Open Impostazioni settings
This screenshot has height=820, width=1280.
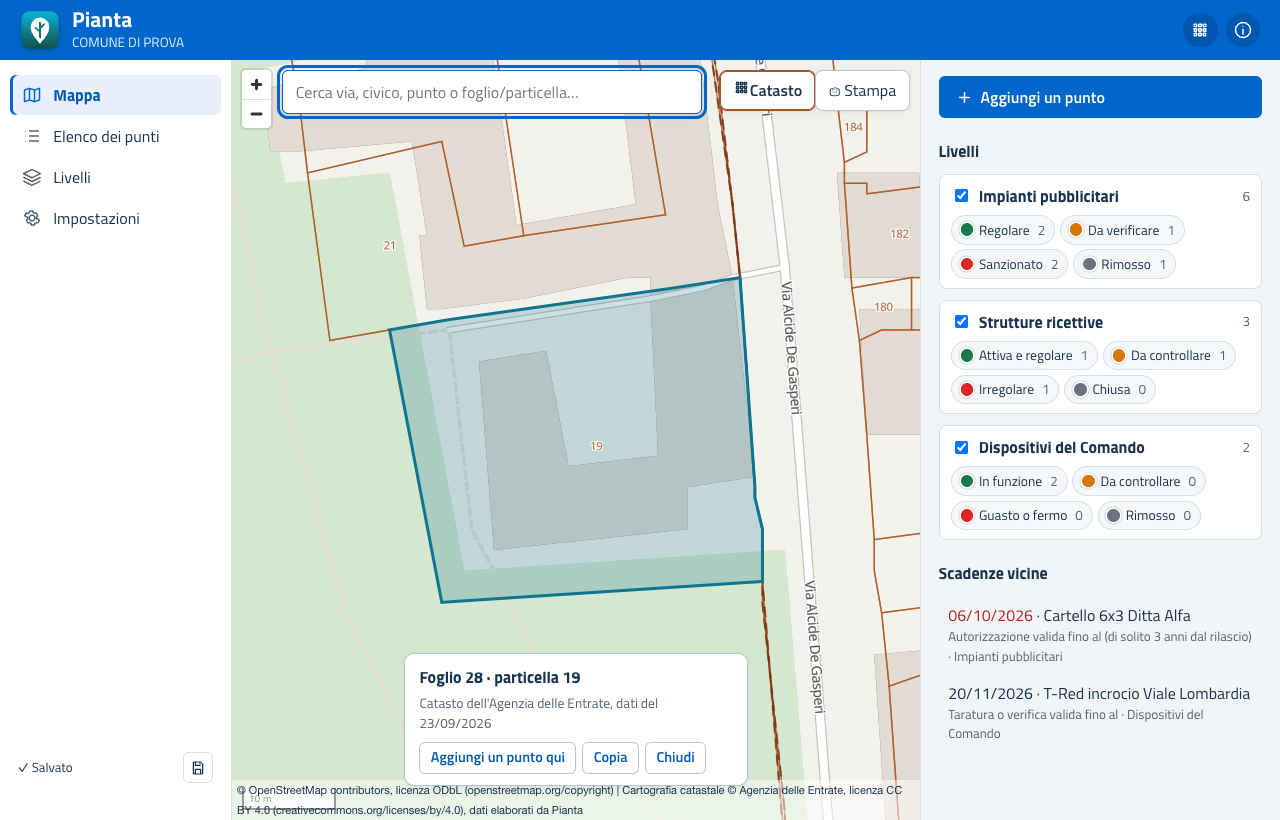pyautogui.click(x=116, y=218)
